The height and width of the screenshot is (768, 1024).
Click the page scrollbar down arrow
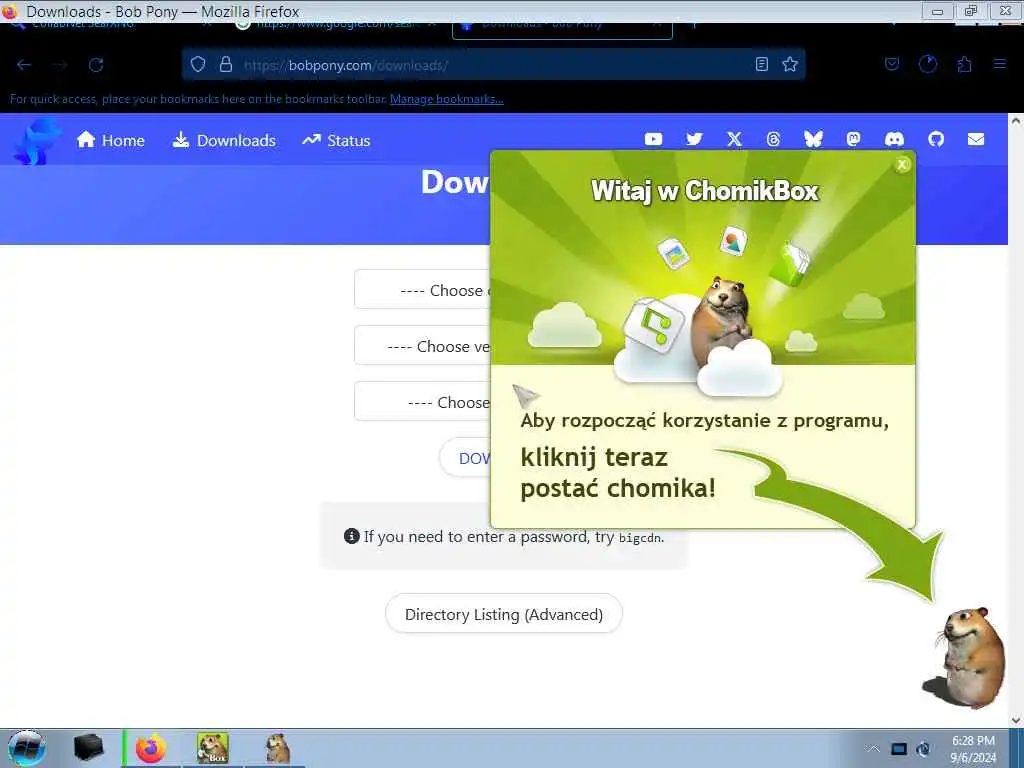[x=1016, y=720]
